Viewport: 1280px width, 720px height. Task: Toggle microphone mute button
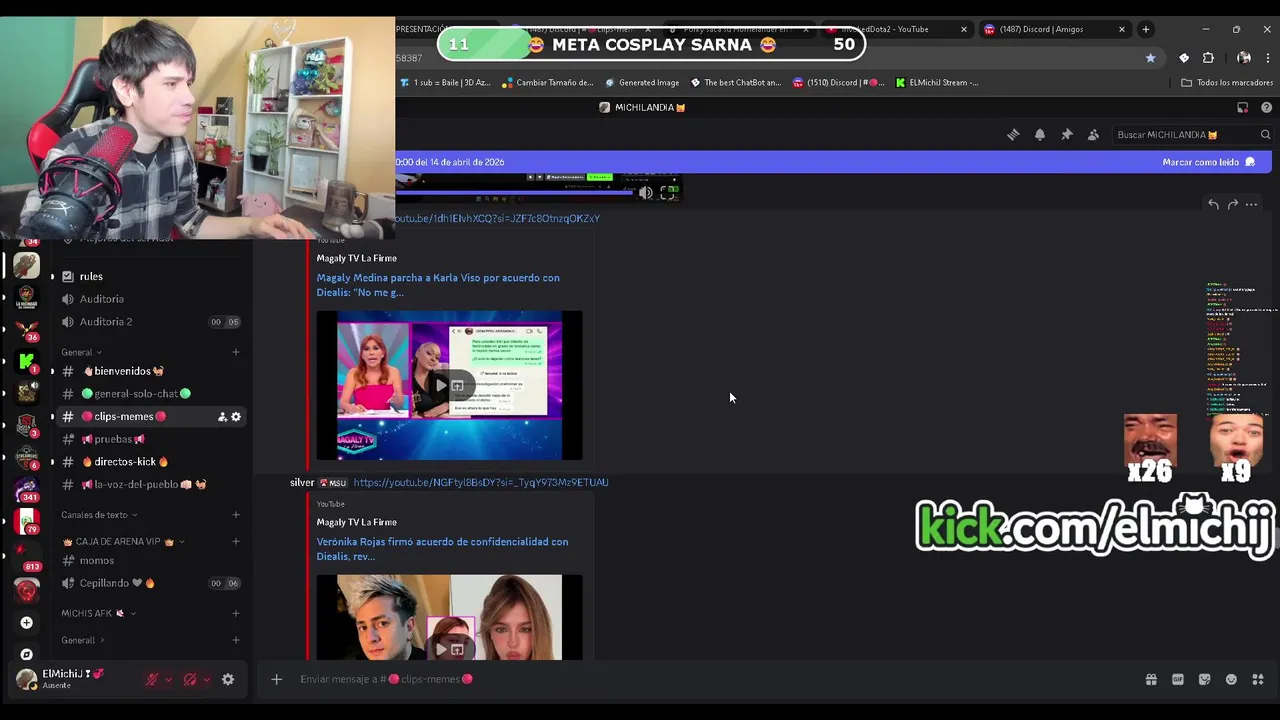click(152, 679)
